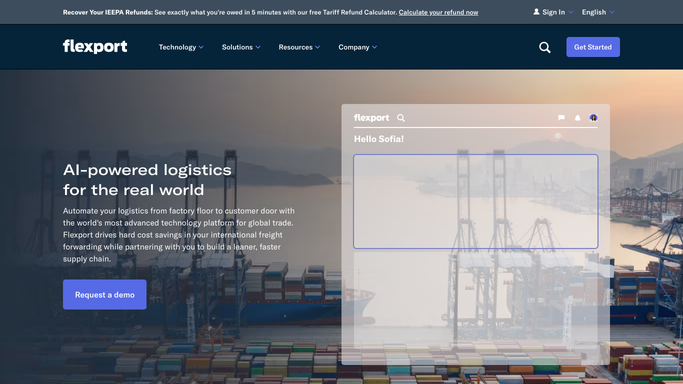Click the Get Started button

point(593,47)
